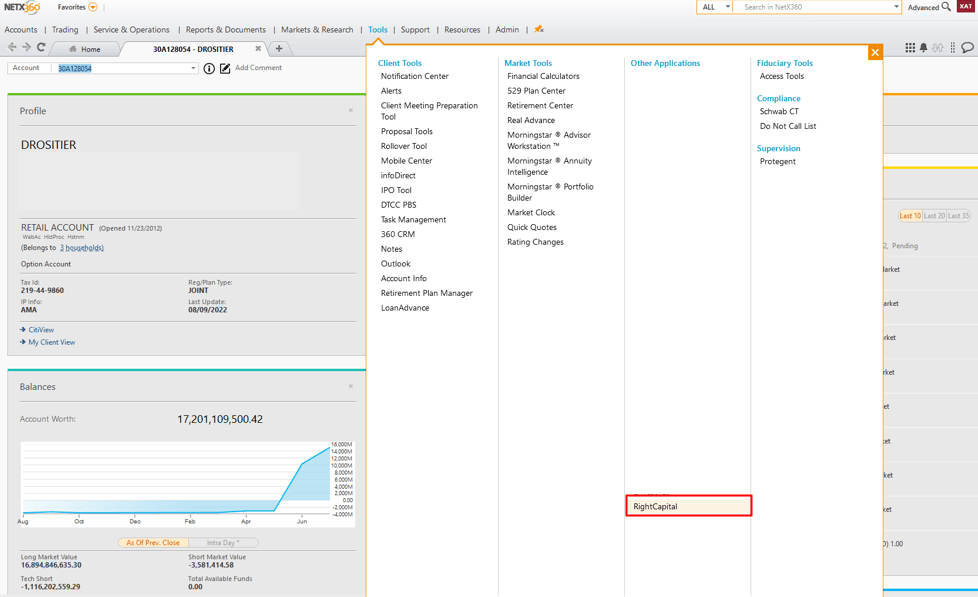
Task: Click the Advanced search magnifier icon
Action: pyautogui.click(x=946, y=7)
